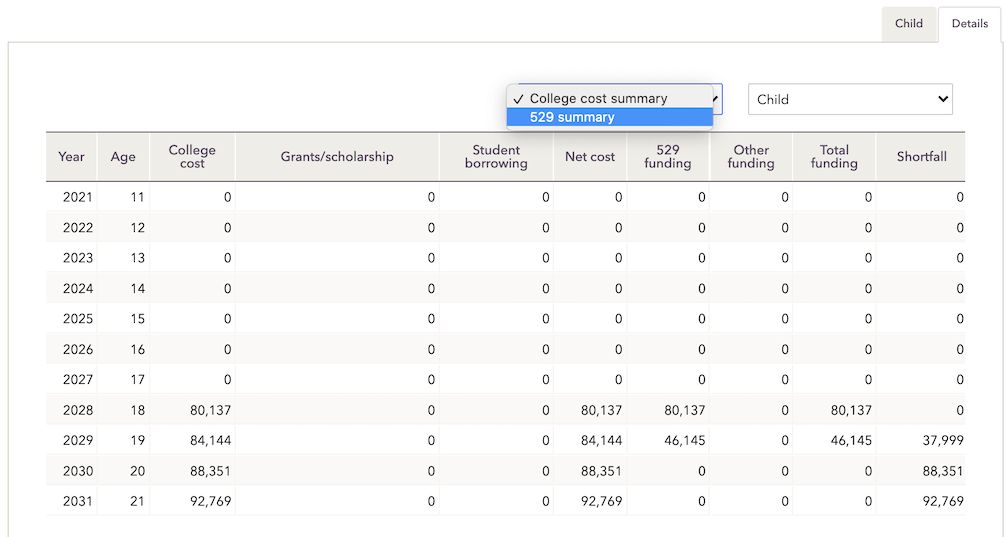
Task: Click the Other funding column header
Action: point(751,157)
